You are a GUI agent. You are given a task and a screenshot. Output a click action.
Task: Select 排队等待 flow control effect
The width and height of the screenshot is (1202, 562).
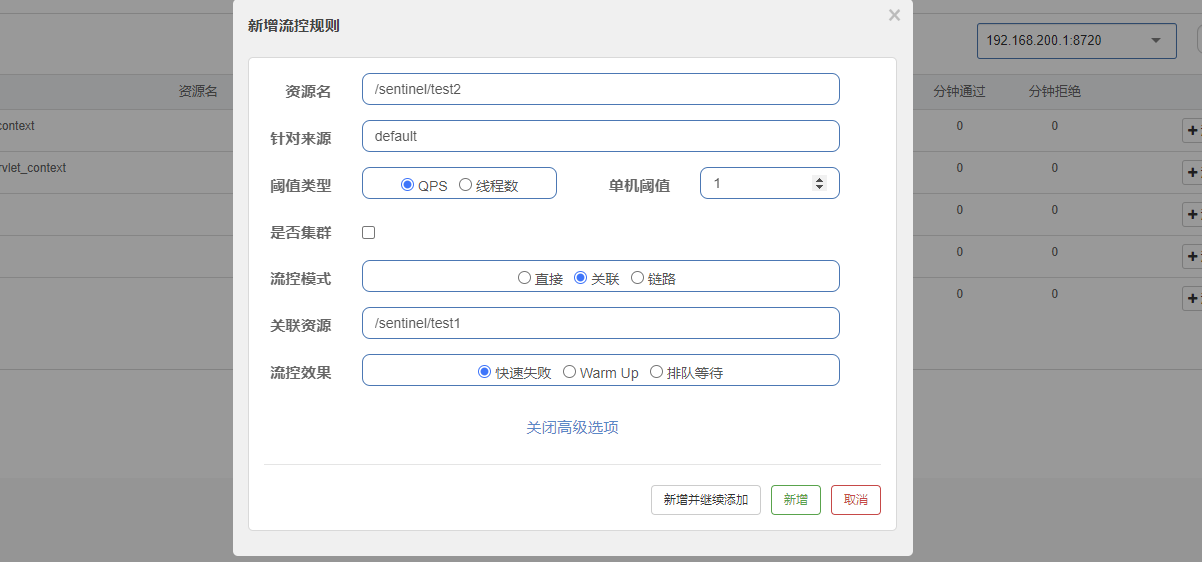coord(657,372)
